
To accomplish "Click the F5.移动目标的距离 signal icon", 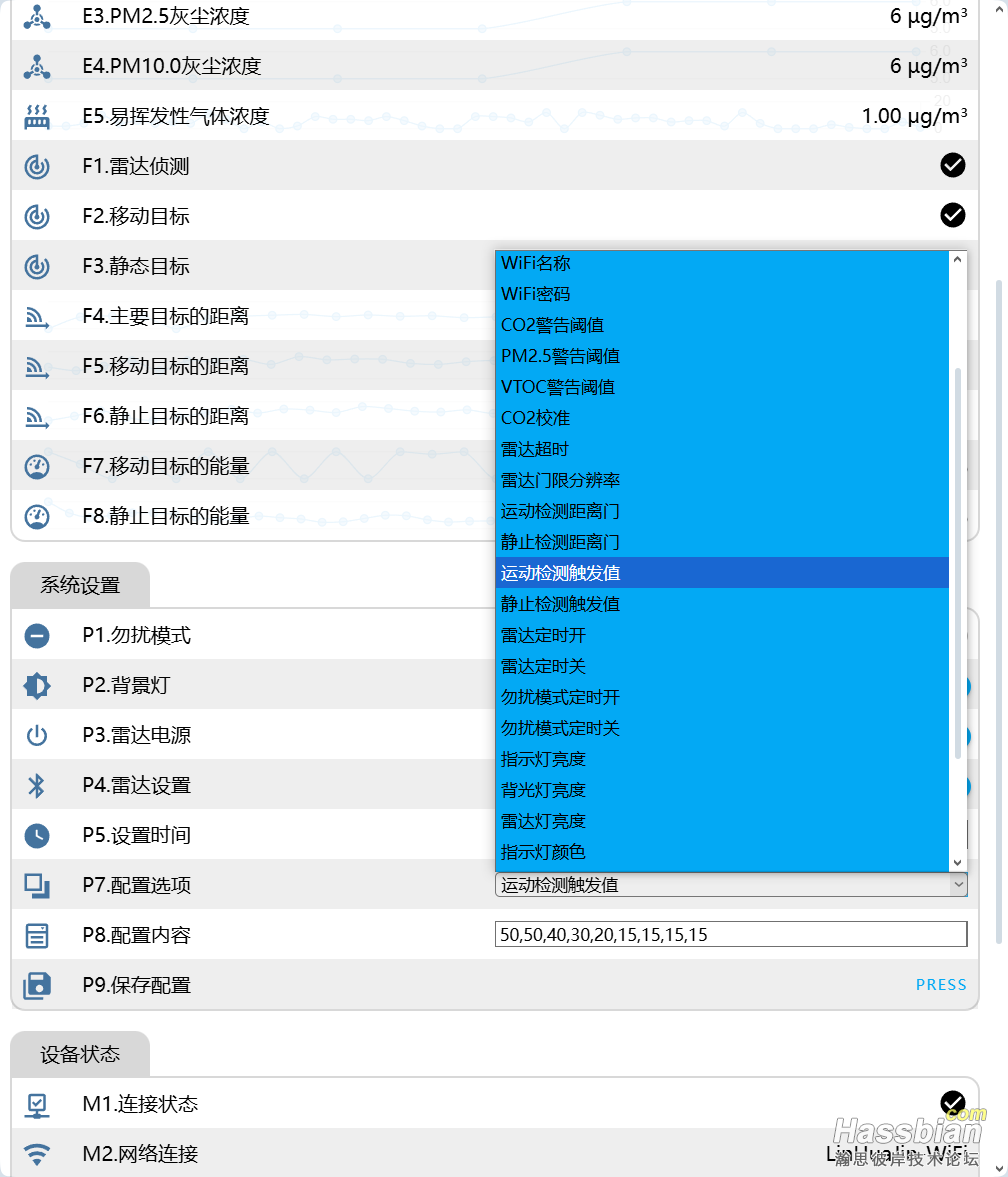I will (x=37, y=366).
